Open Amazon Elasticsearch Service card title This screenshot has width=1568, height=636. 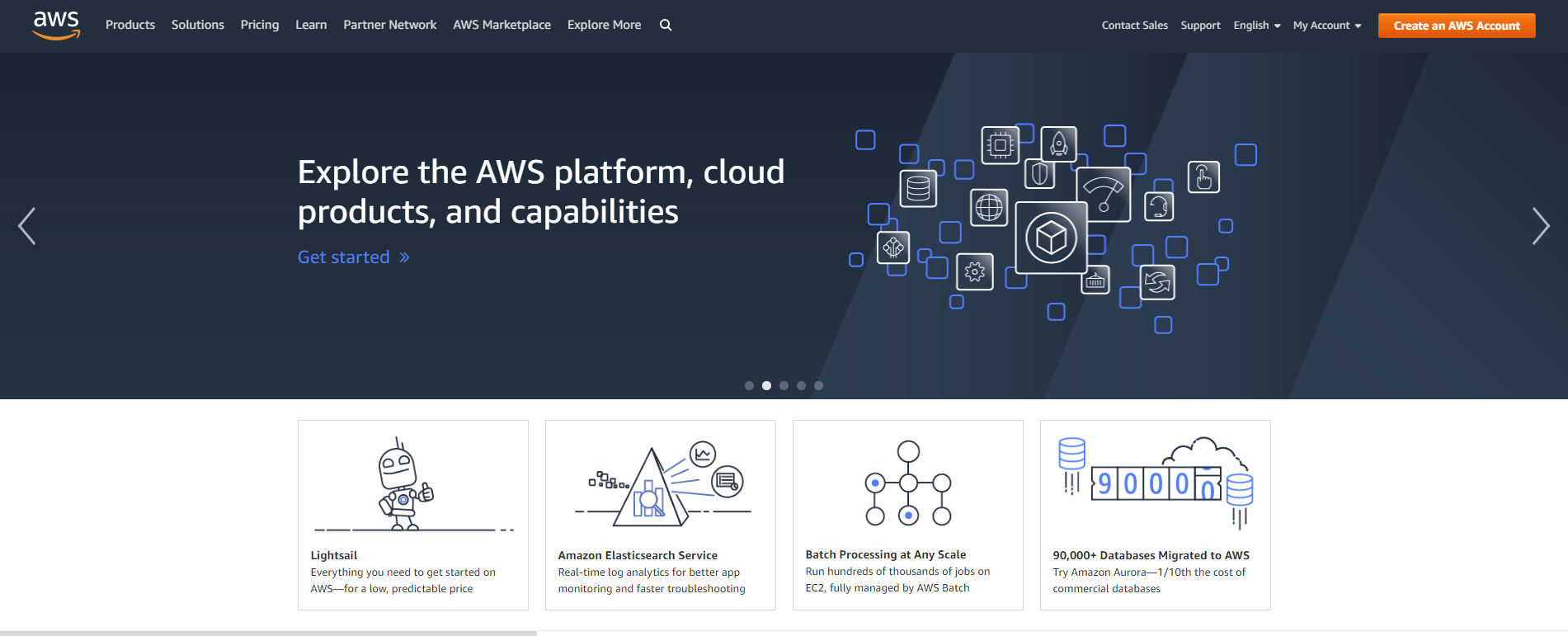(638, 555)
